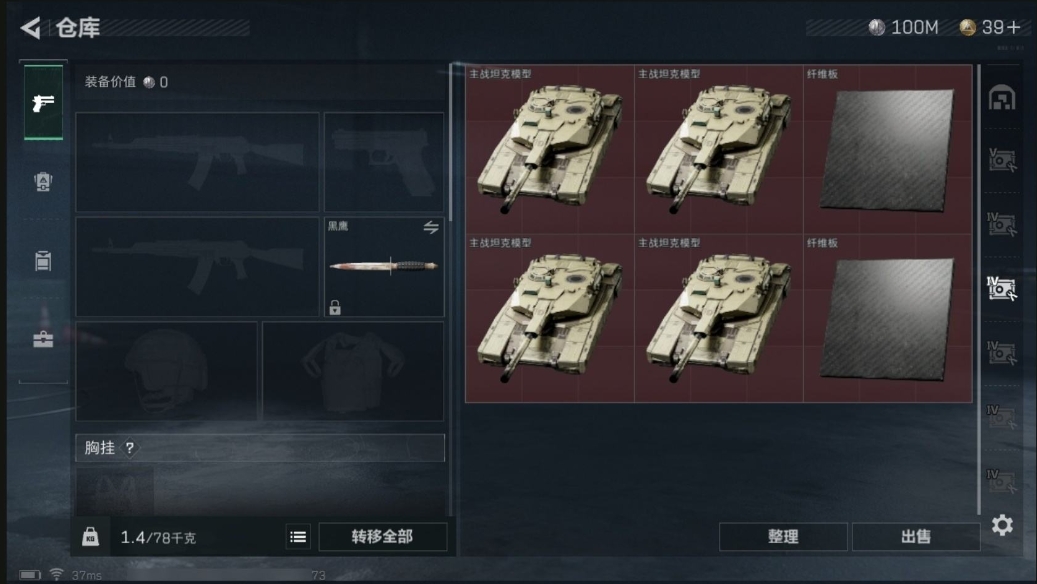Click the 整理 sort button
The height and width of the screenshot is (584, 1037).
783,536
